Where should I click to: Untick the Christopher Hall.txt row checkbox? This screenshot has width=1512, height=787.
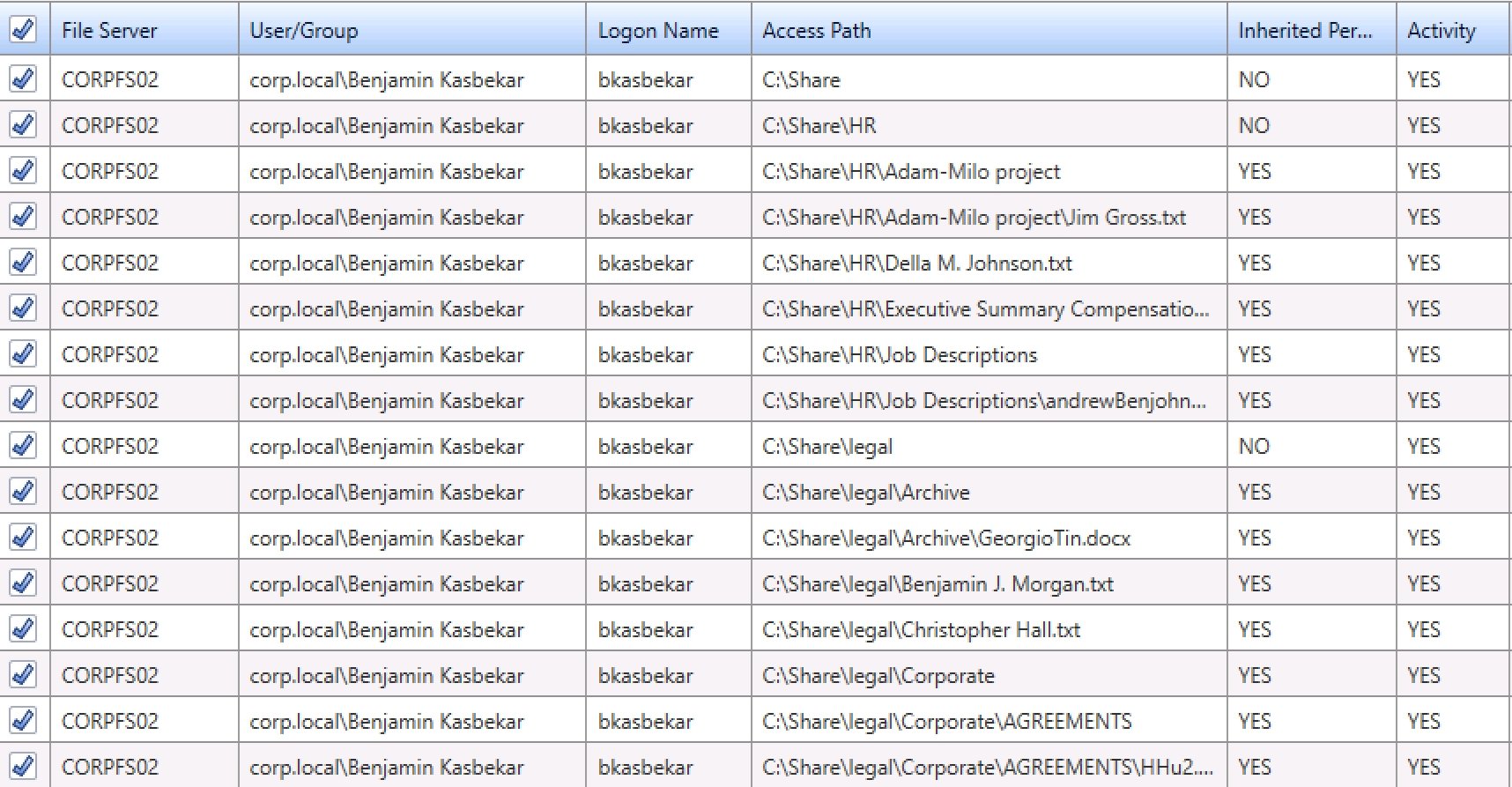click(23, 629)
